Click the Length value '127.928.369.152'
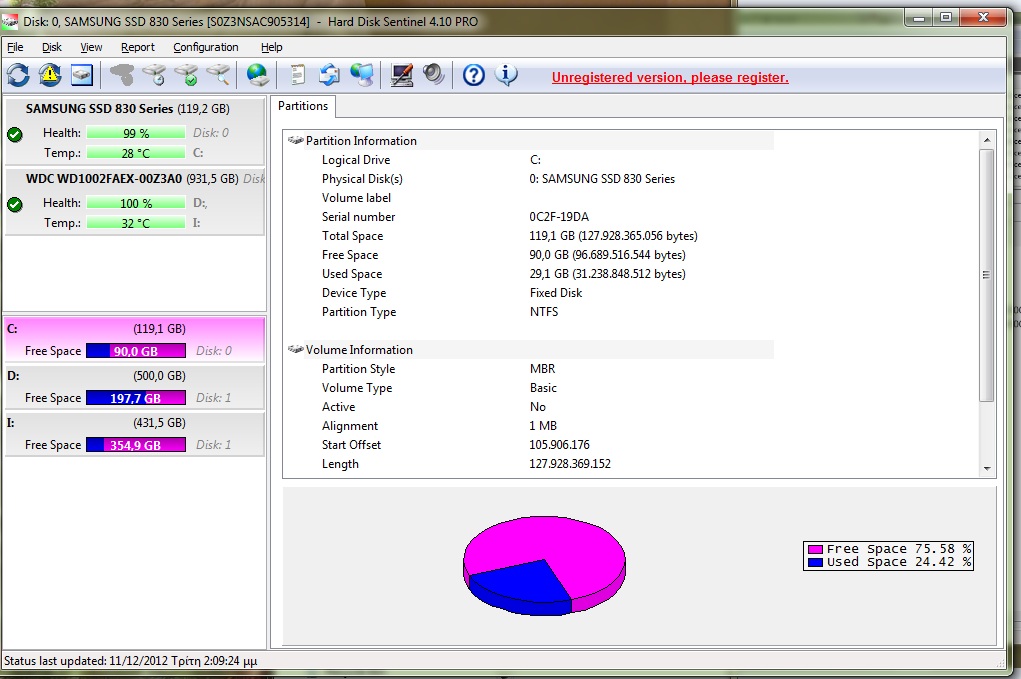Screen dimensions: 1021x679 570,464
